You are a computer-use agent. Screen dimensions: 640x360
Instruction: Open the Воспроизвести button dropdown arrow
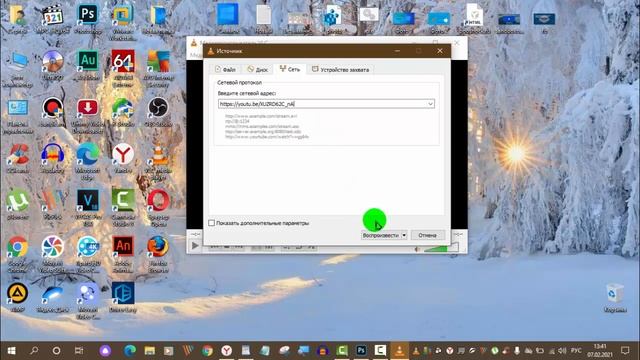point(404,235)
